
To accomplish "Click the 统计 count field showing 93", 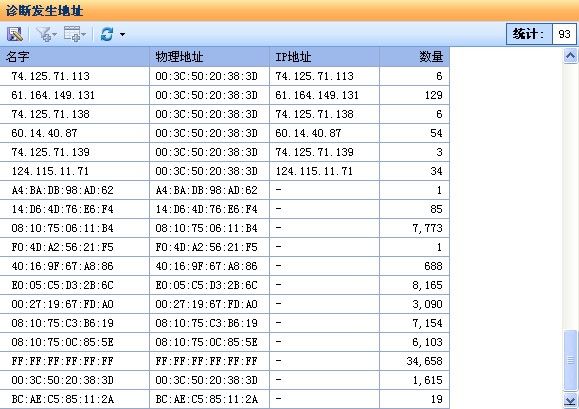I will 564,34.
